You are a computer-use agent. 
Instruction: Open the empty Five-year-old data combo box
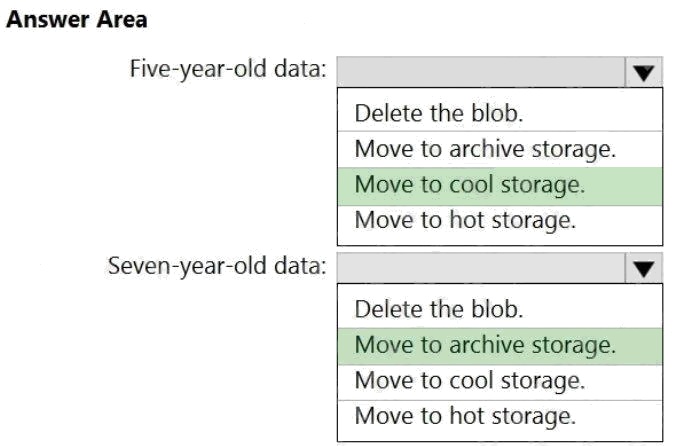click(481, 72)
